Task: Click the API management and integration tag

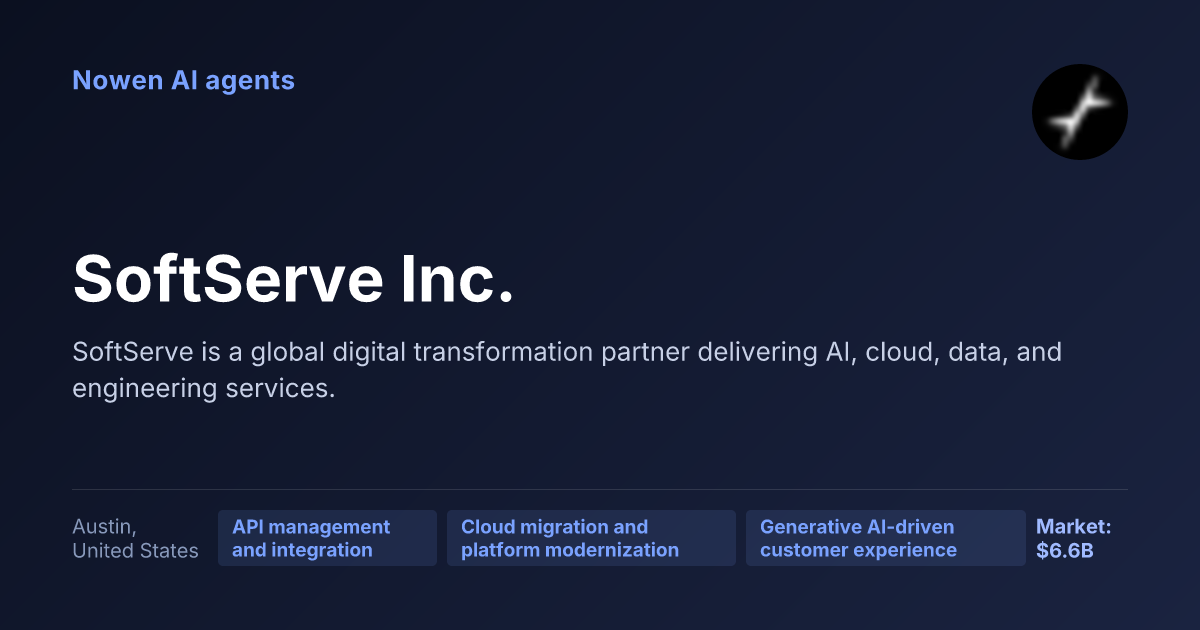Action: click(327, 538)
